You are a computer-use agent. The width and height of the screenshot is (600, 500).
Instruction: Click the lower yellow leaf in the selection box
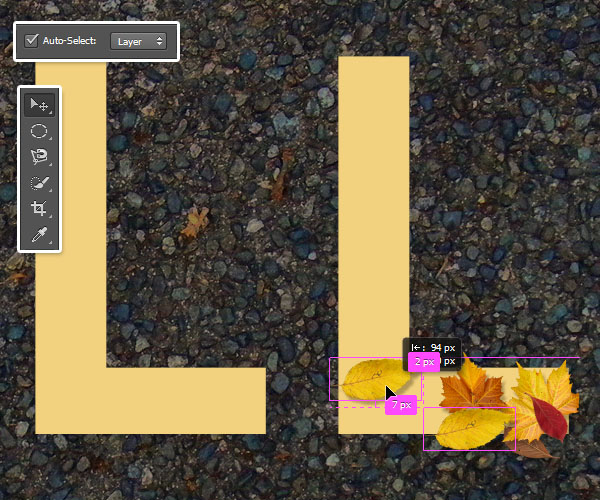click(471, 428)
